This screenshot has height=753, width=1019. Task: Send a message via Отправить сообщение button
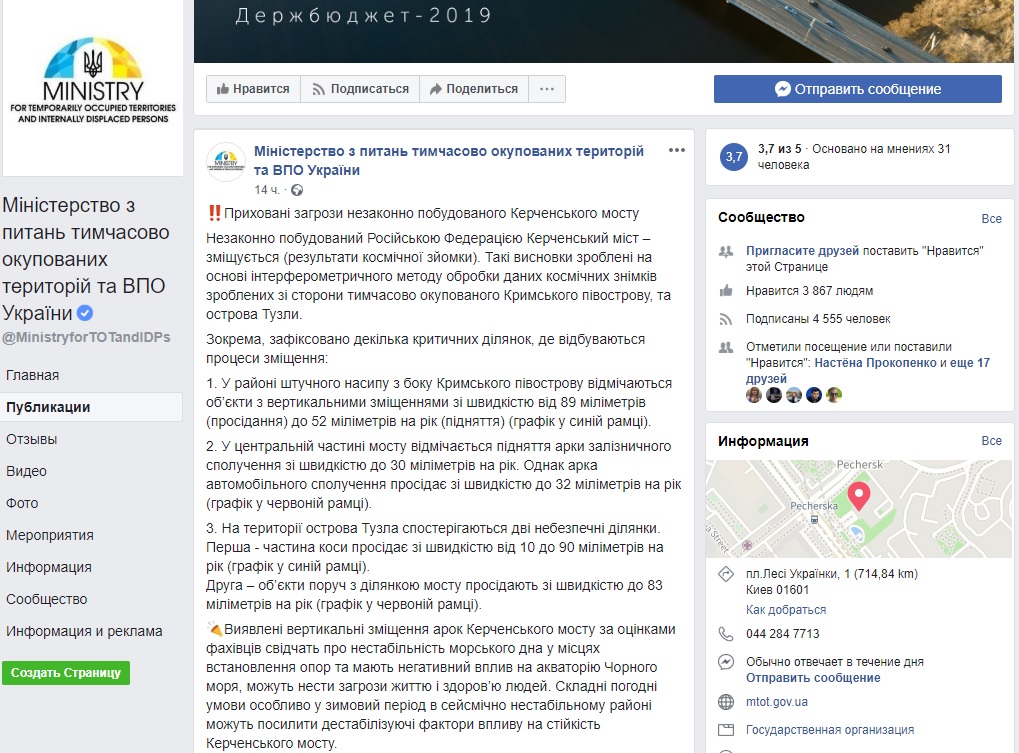(857, 89)
